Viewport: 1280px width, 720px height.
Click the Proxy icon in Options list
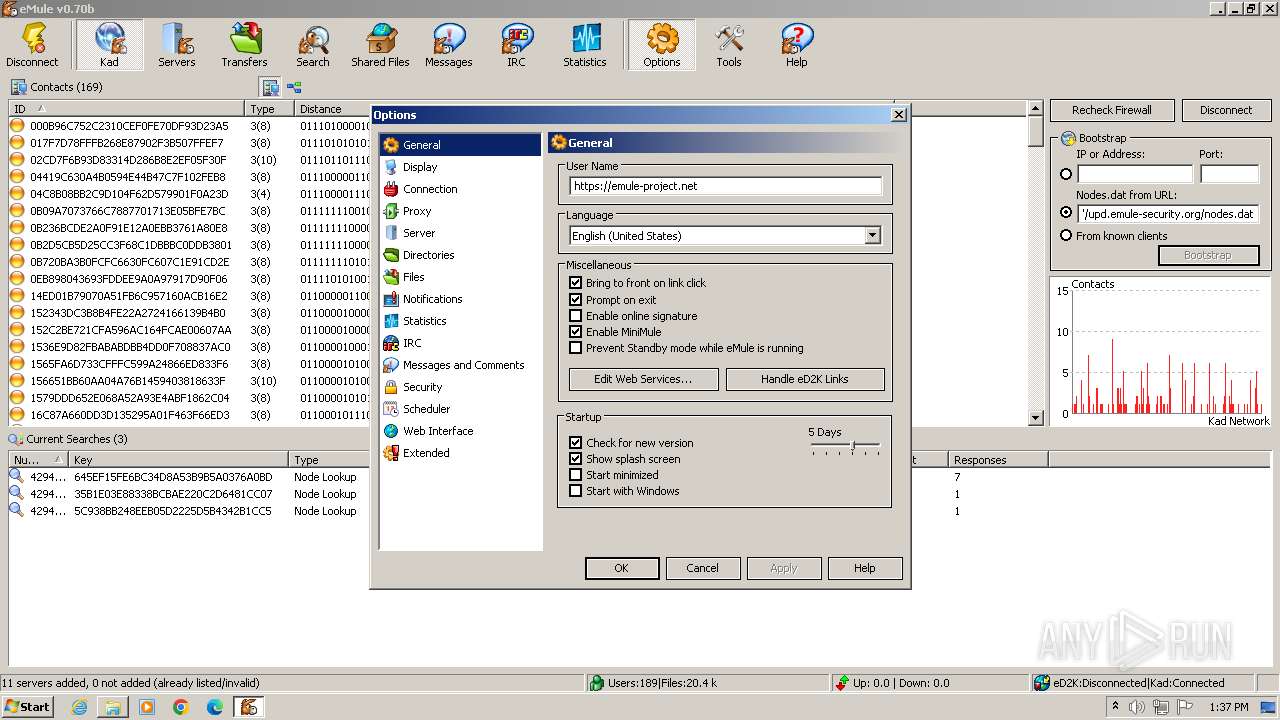click(391, 211)
